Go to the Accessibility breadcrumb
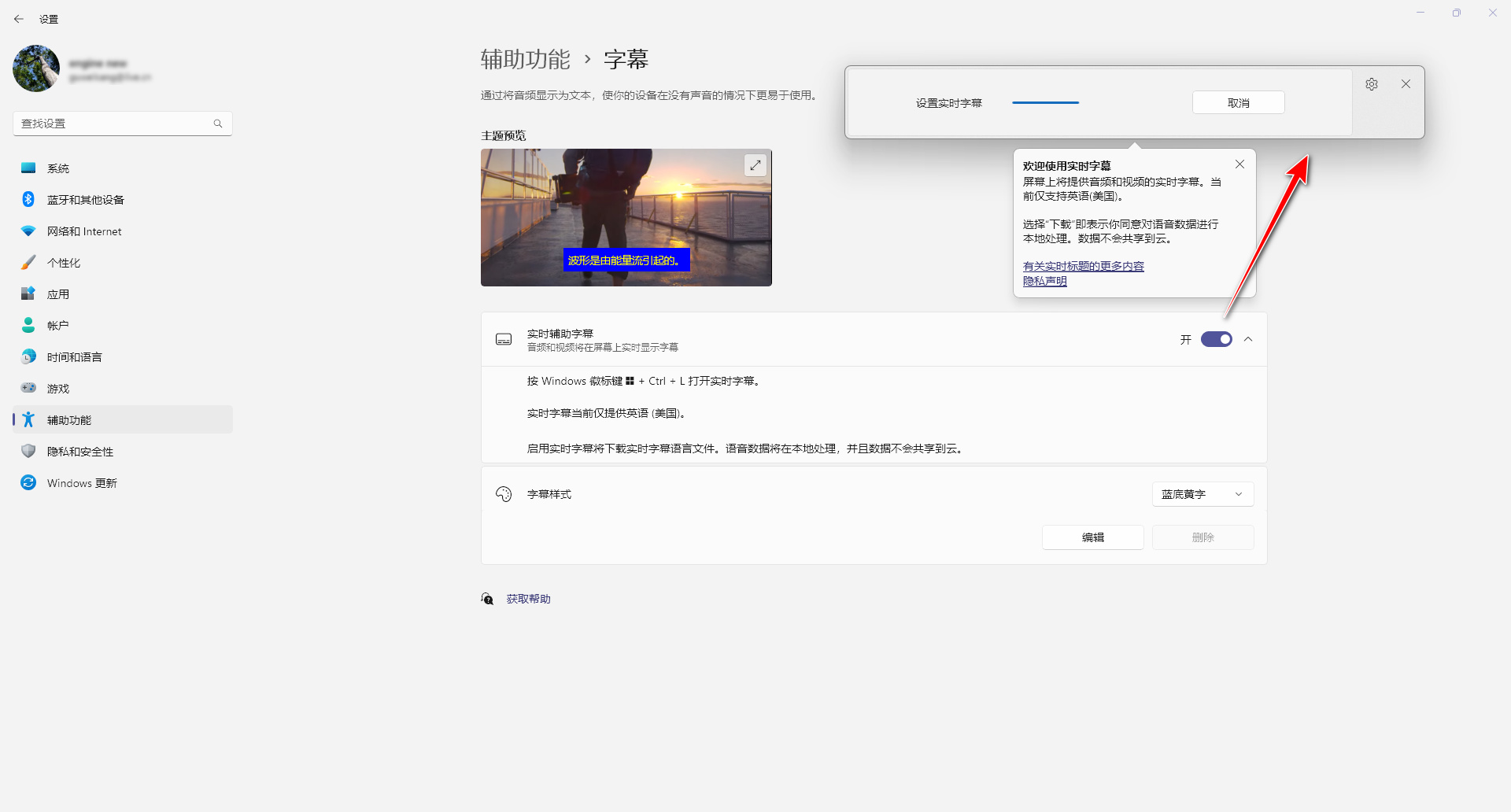This screenshot has height=812, width=1511. [525, 60]
